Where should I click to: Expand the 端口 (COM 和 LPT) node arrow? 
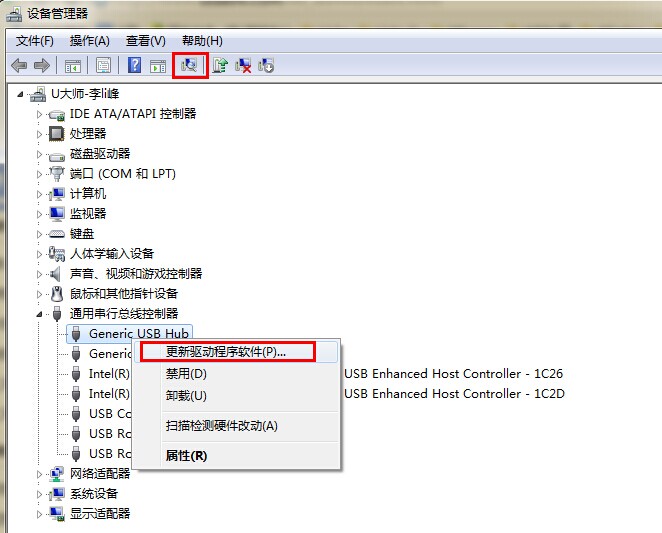click(x=39, y=174)
